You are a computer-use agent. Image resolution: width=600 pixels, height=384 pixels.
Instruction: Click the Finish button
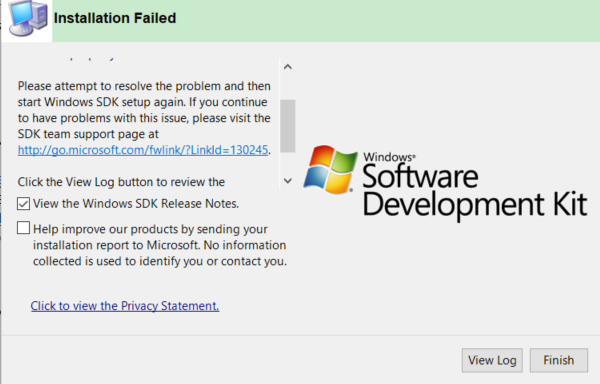click(x=558, y=360)
